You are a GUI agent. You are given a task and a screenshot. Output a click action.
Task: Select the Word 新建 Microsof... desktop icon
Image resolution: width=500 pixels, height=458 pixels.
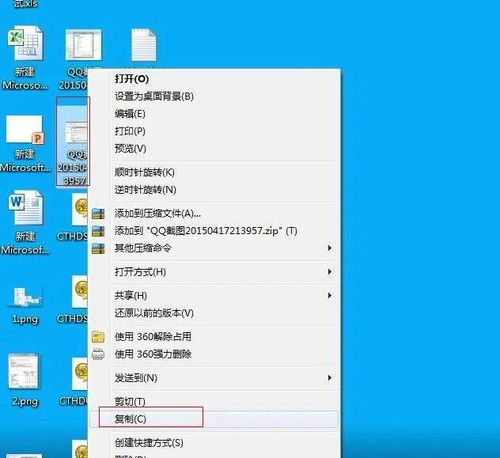25,223
